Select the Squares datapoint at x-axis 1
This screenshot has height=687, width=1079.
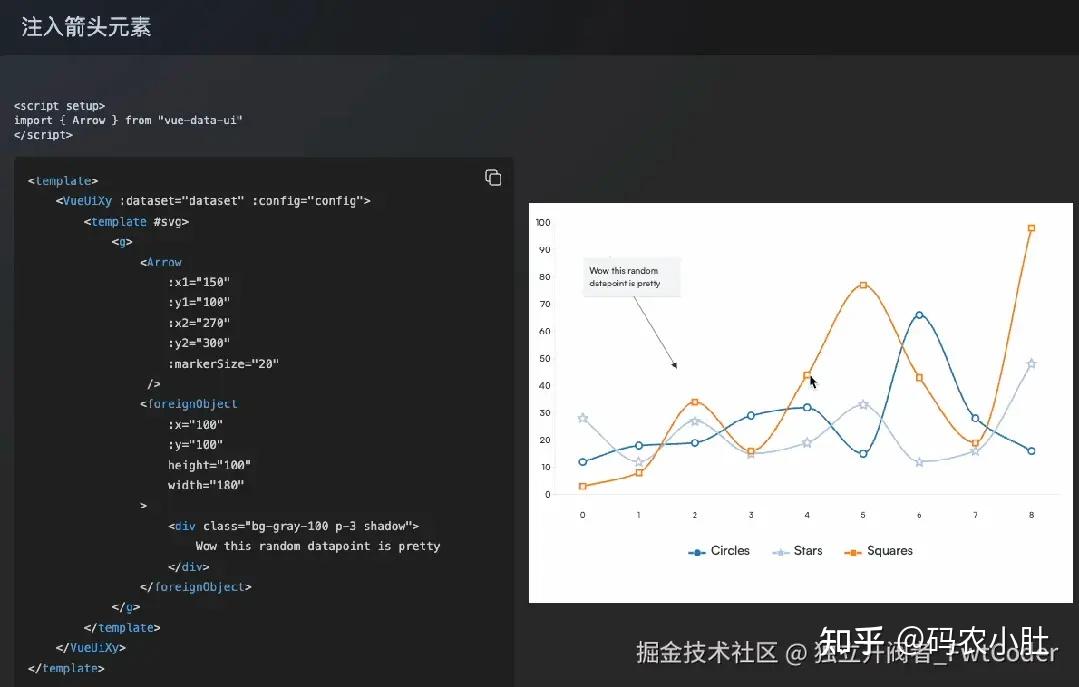(x=639, y=473)
